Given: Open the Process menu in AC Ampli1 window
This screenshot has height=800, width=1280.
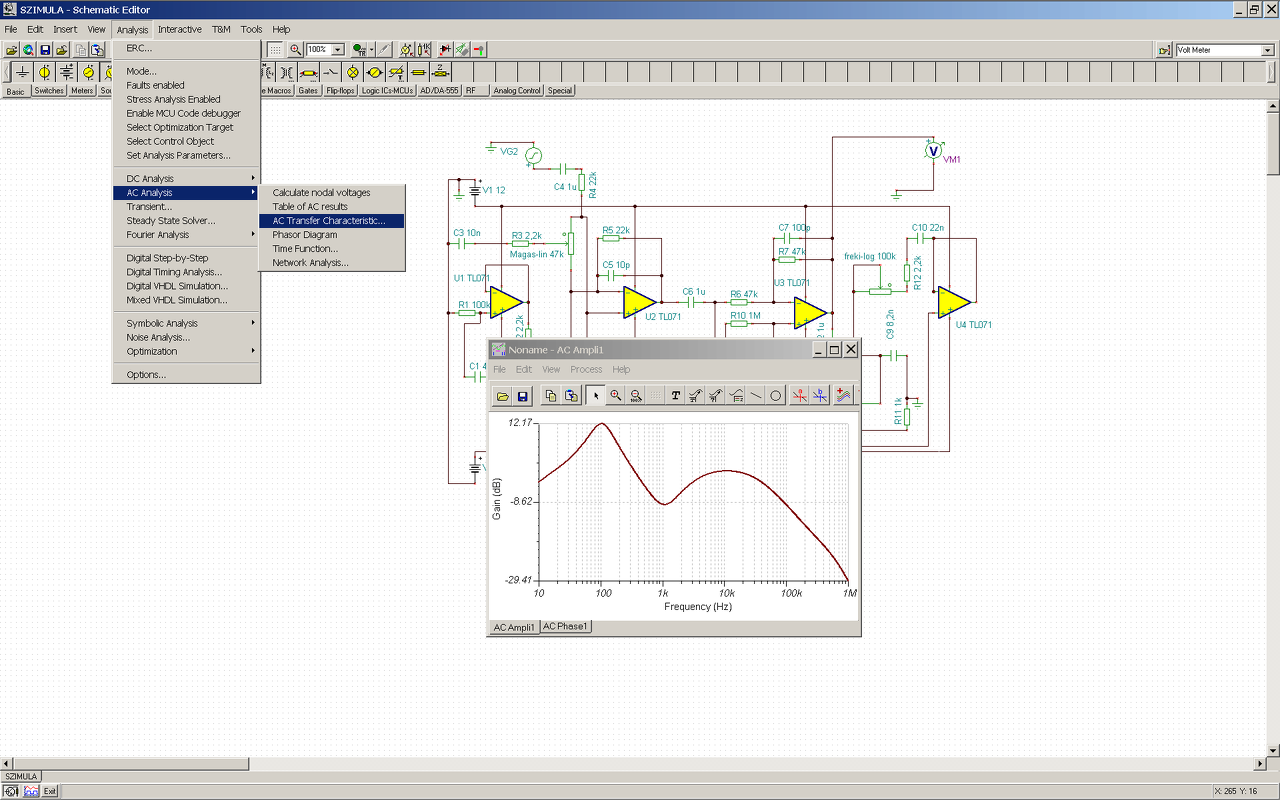Looking at the screenshot, I should pyautogui.click(x=586, y=369).
